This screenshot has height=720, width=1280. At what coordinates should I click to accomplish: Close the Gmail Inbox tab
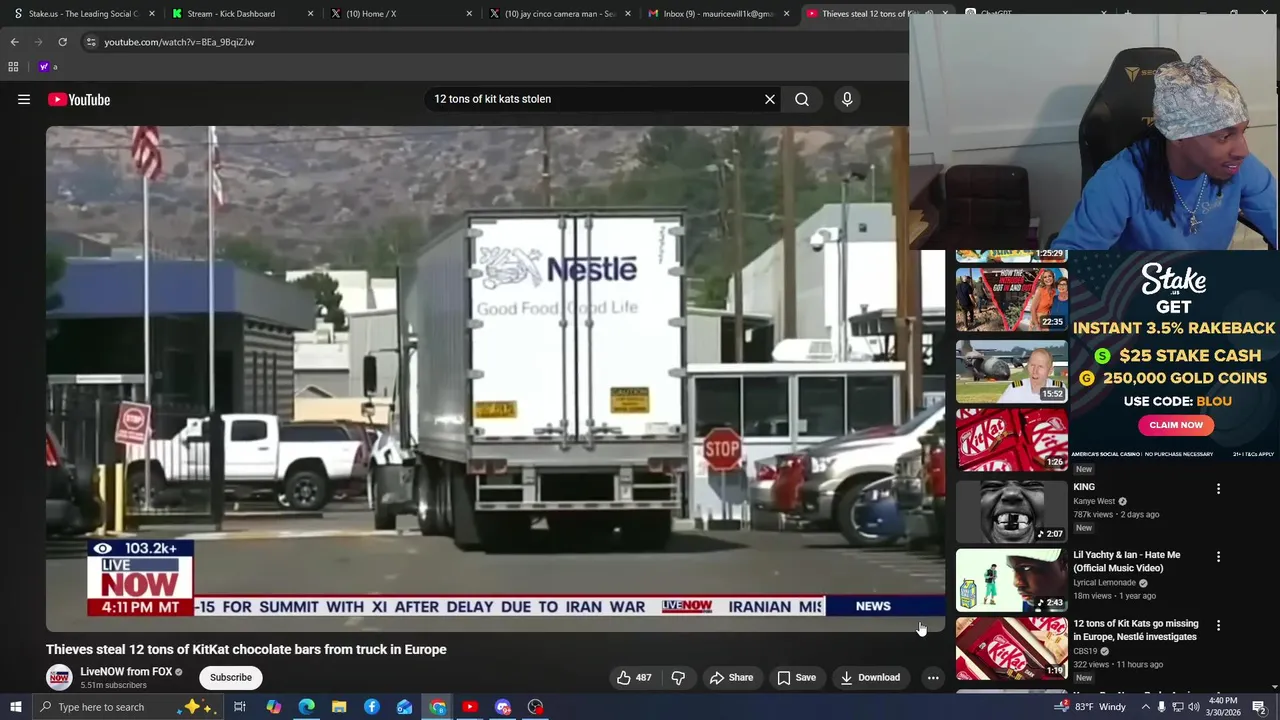786,14
